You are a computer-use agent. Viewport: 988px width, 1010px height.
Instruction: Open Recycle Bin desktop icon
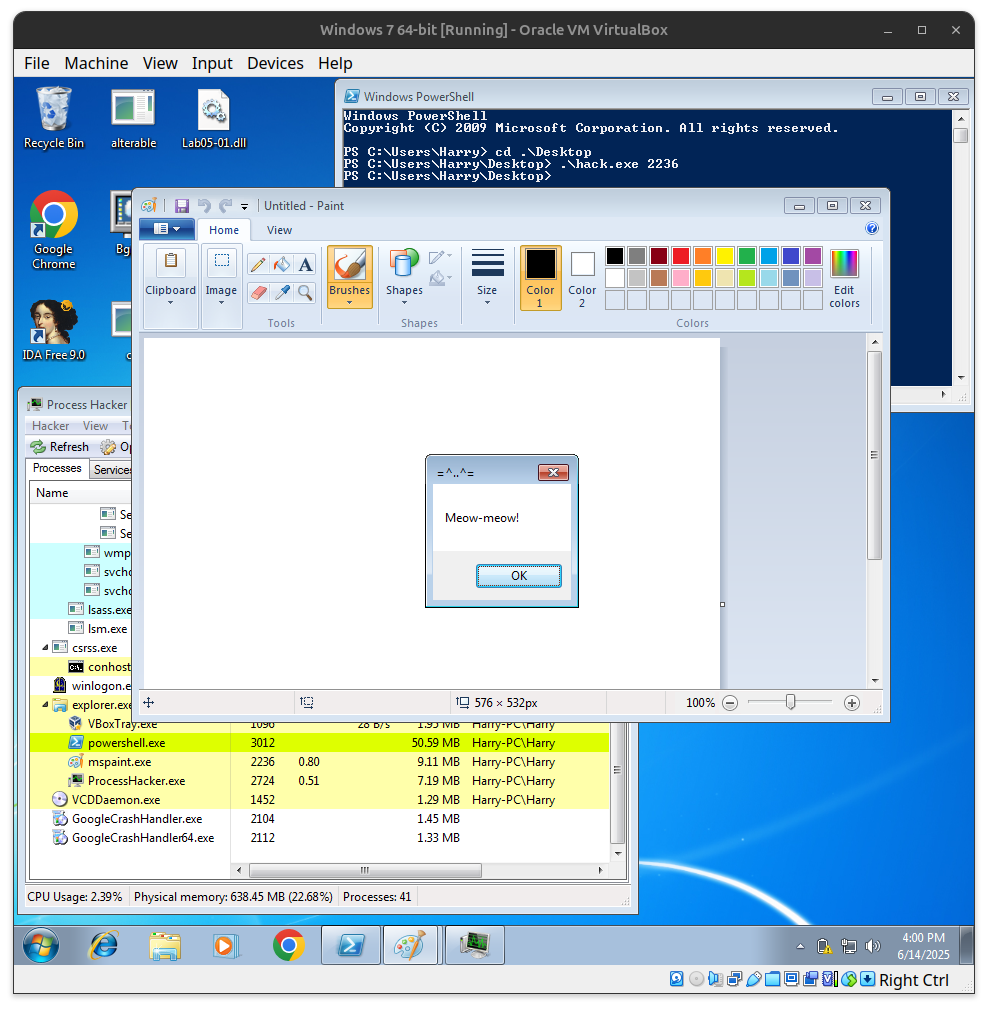tap(53, 118)
